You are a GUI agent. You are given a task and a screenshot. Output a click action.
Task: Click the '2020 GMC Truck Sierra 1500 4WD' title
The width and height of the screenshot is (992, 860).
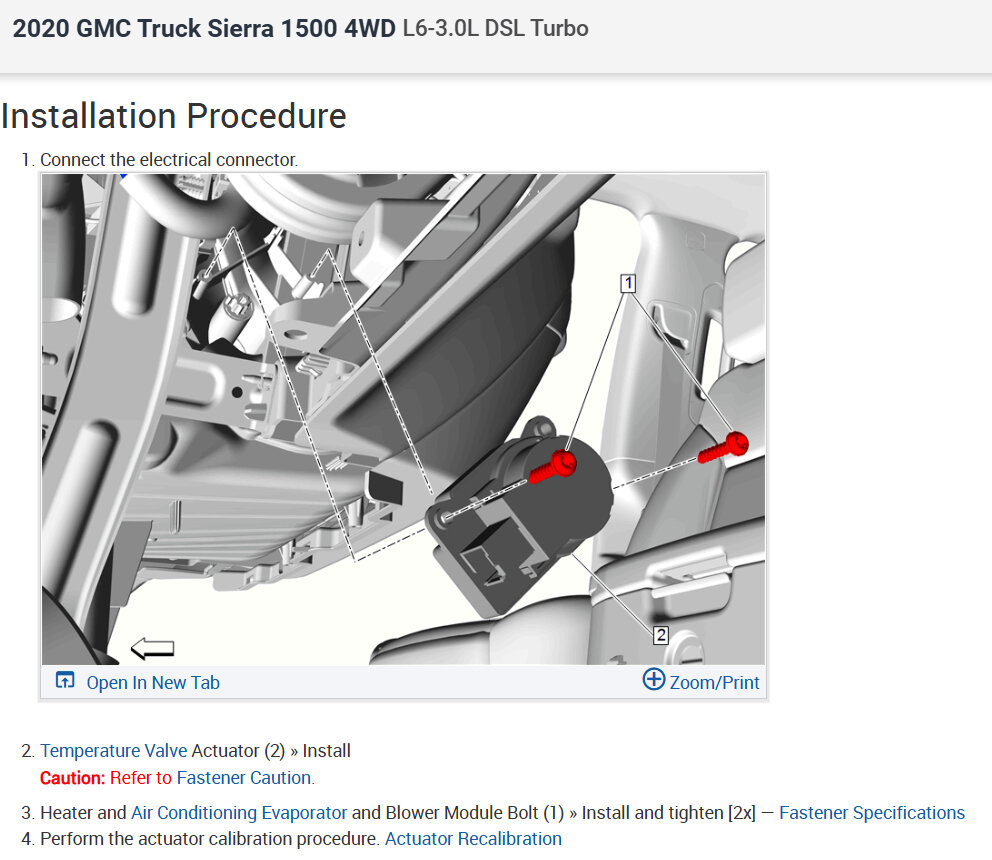(x=204, y=29)
